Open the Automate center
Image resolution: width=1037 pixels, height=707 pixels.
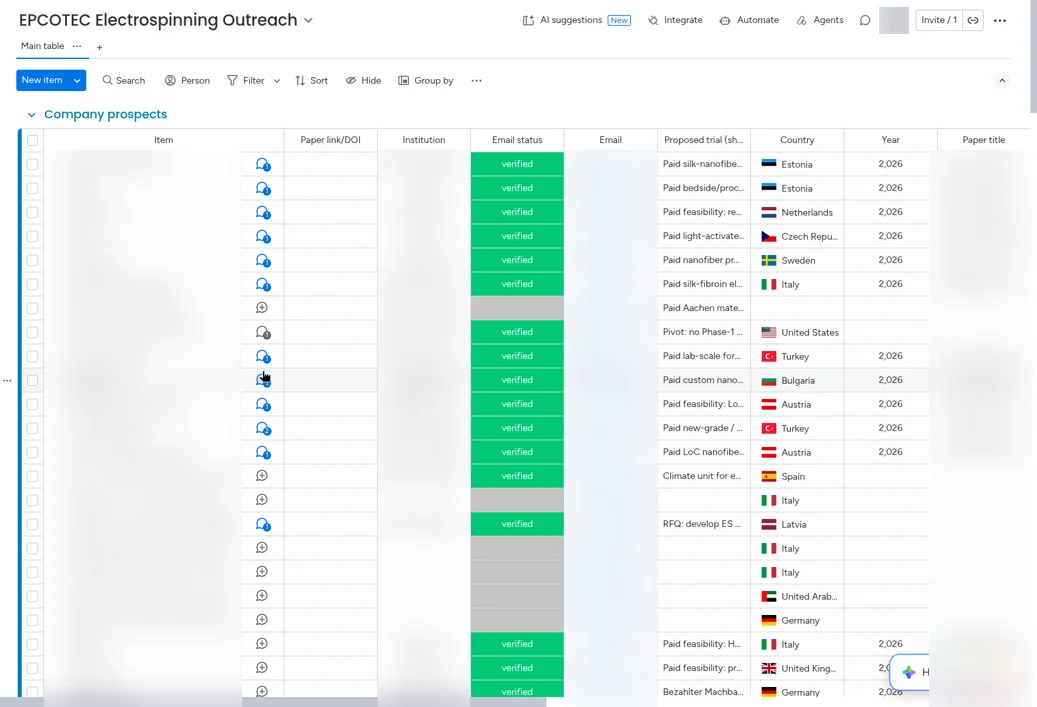pos(749,21)
